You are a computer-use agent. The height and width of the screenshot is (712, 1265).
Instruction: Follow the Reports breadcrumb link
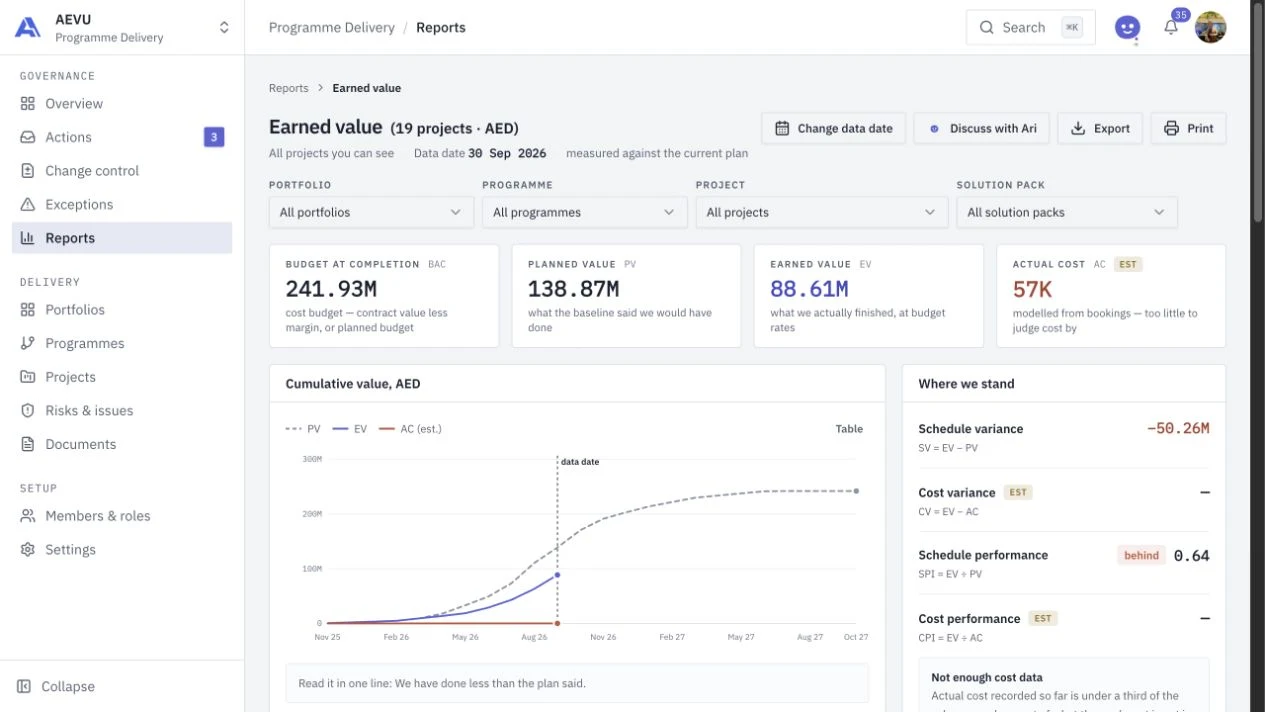pyautogui.click(x=289, y=88)
